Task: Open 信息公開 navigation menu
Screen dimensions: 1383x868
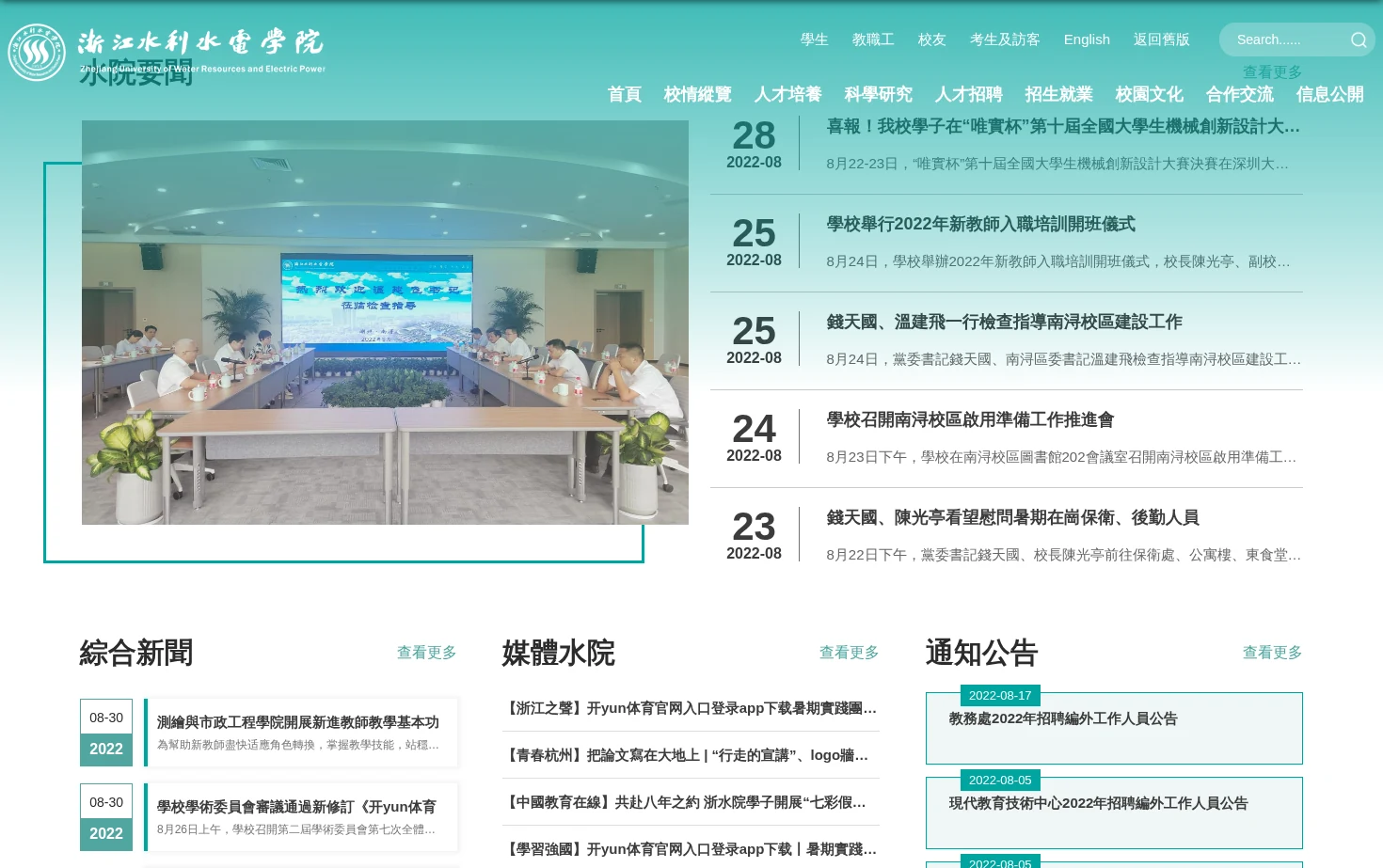Action: 1329,94
